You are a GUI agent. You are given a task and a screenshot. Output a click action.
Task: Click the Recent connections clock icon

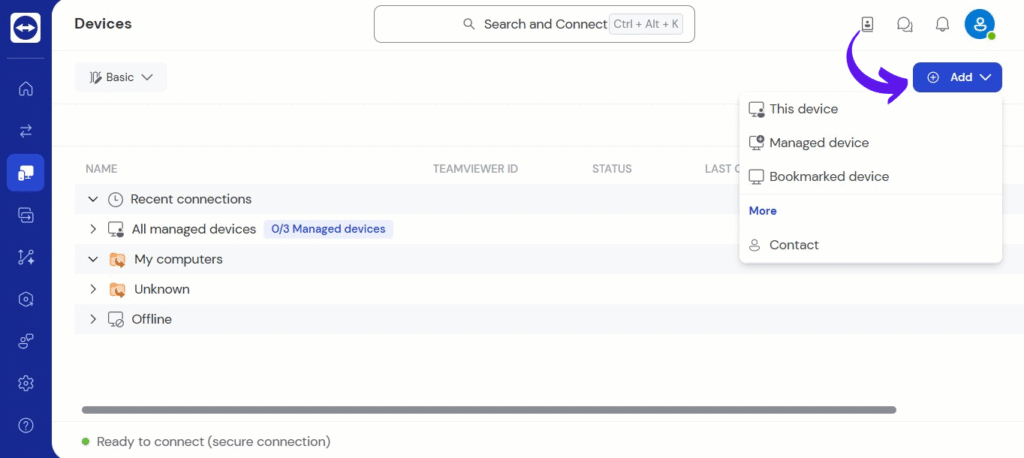(x=115, y=199)
